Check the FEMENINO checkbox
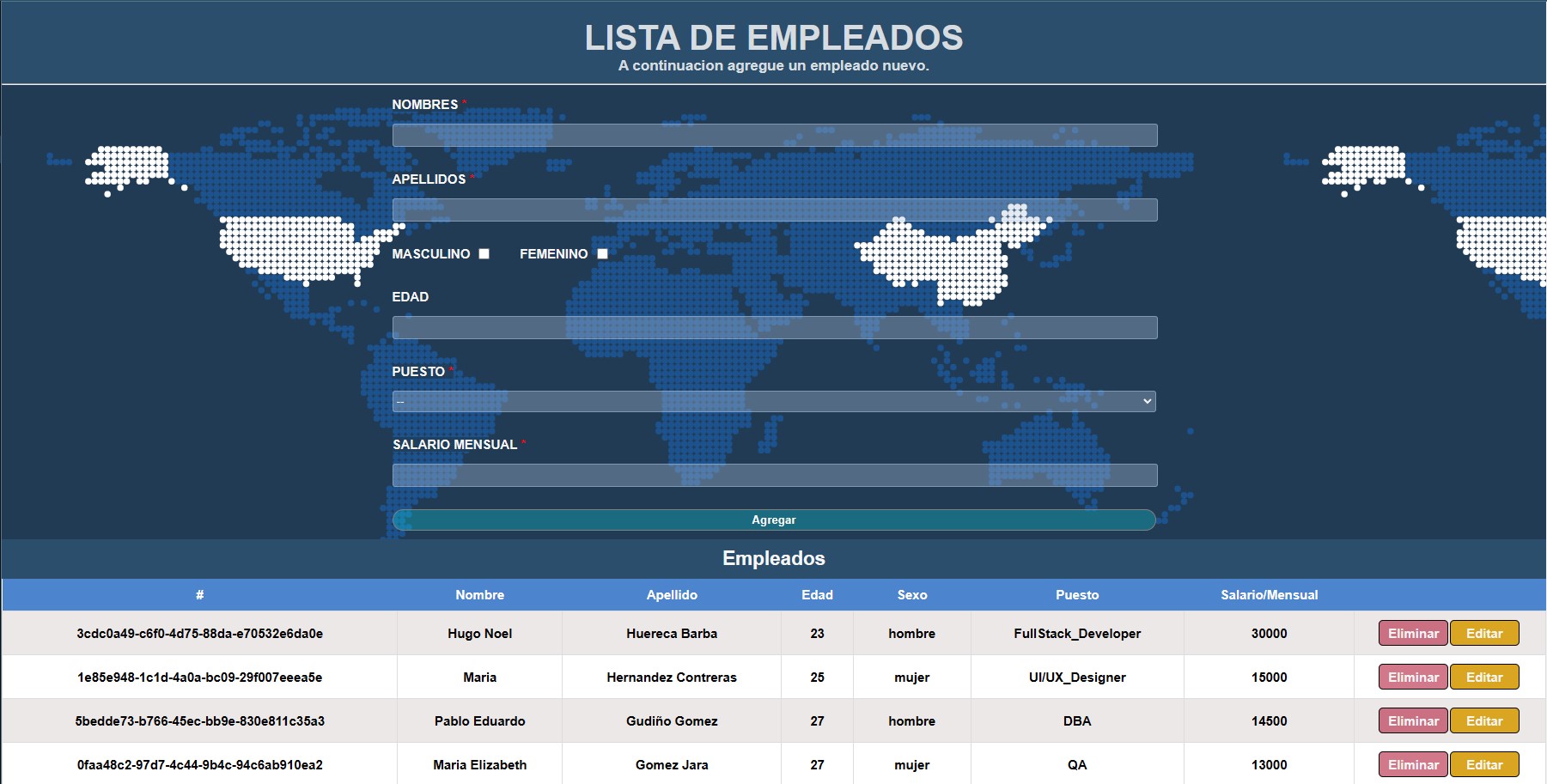Screen dimensions: 1547x784 602,253
